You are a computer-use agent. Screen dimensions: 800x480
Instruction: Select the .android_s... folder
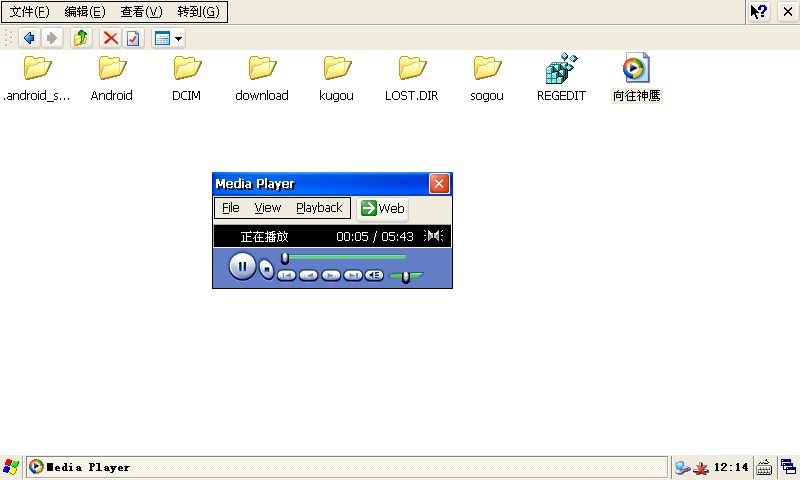pos(37,77)
